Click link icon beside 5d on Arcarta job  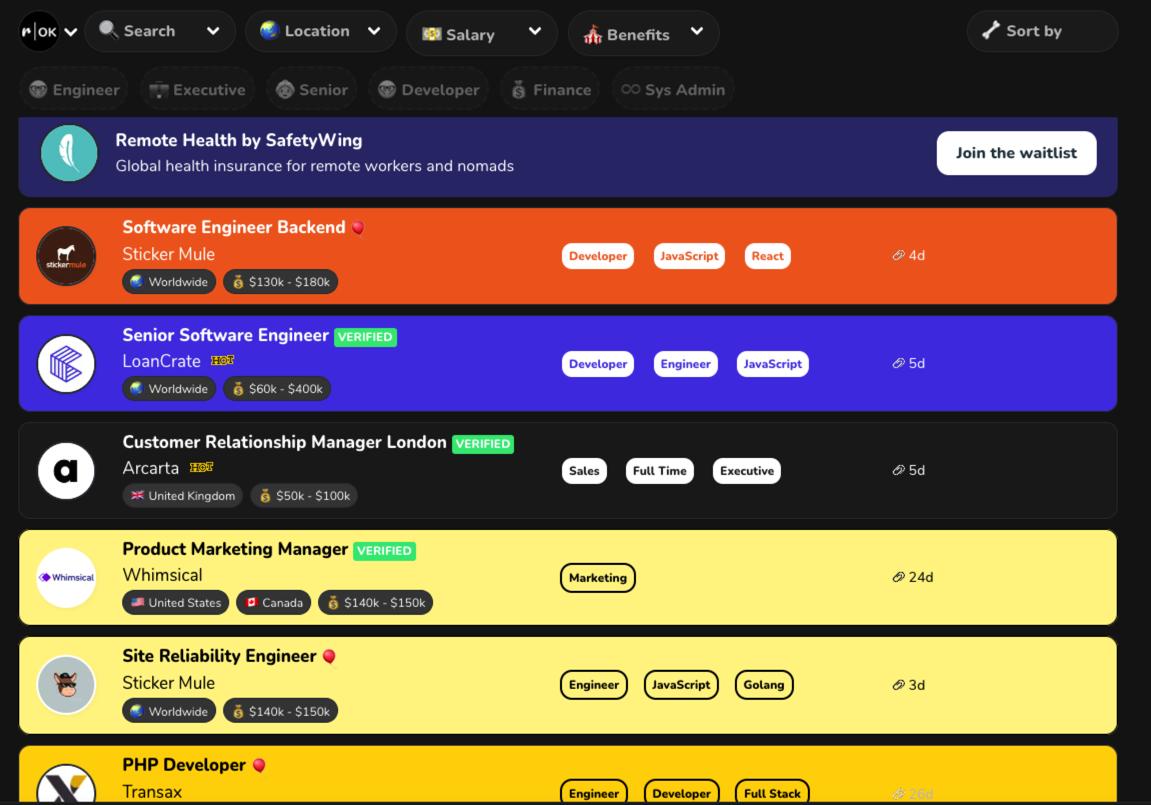click(x=898, y=470)
